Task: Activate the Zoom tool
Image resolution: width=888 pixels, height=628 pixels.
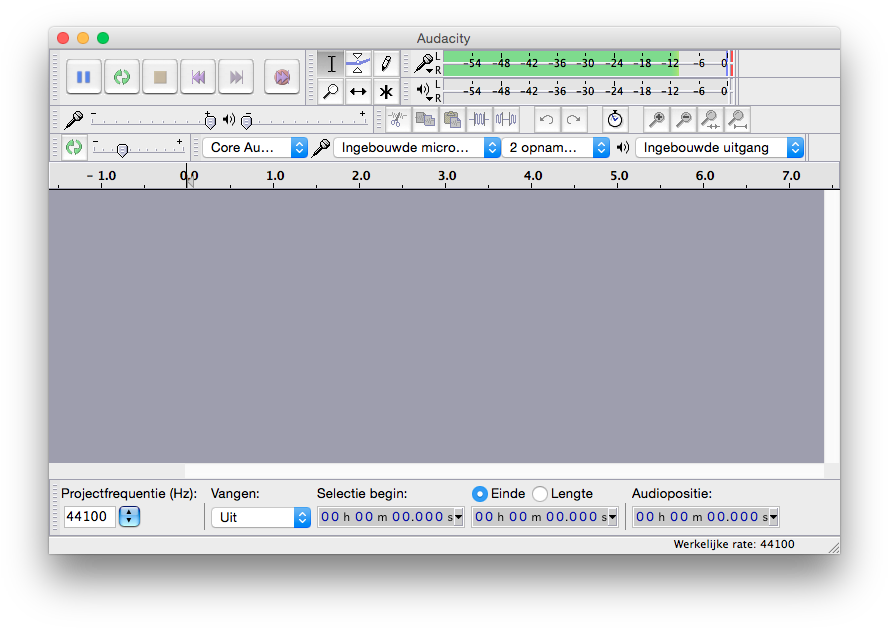Action: pyautogui.click(x=330, y=91)
